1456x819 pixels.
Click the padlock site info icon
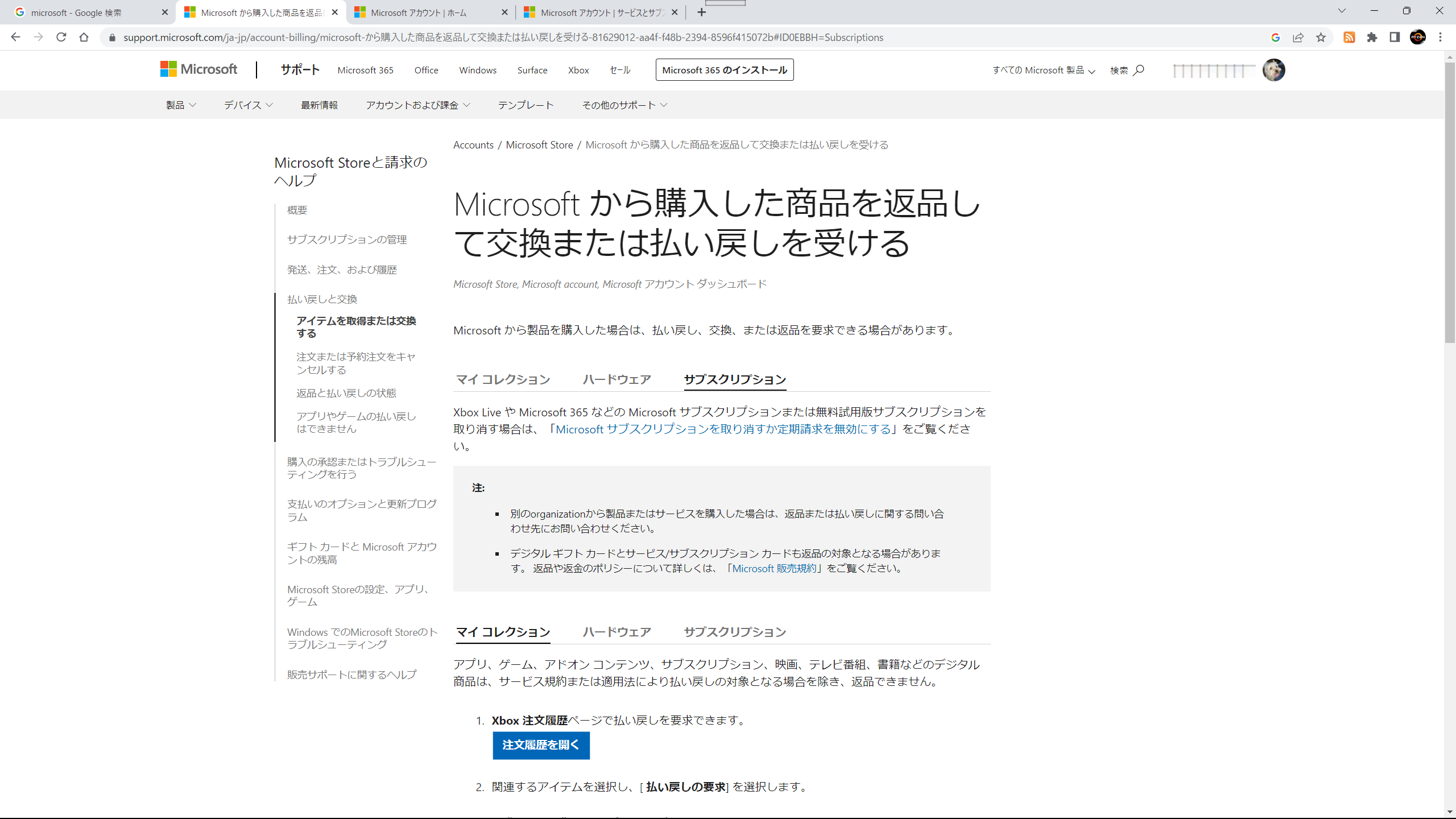pyautogui.click(x=112, y=38)
